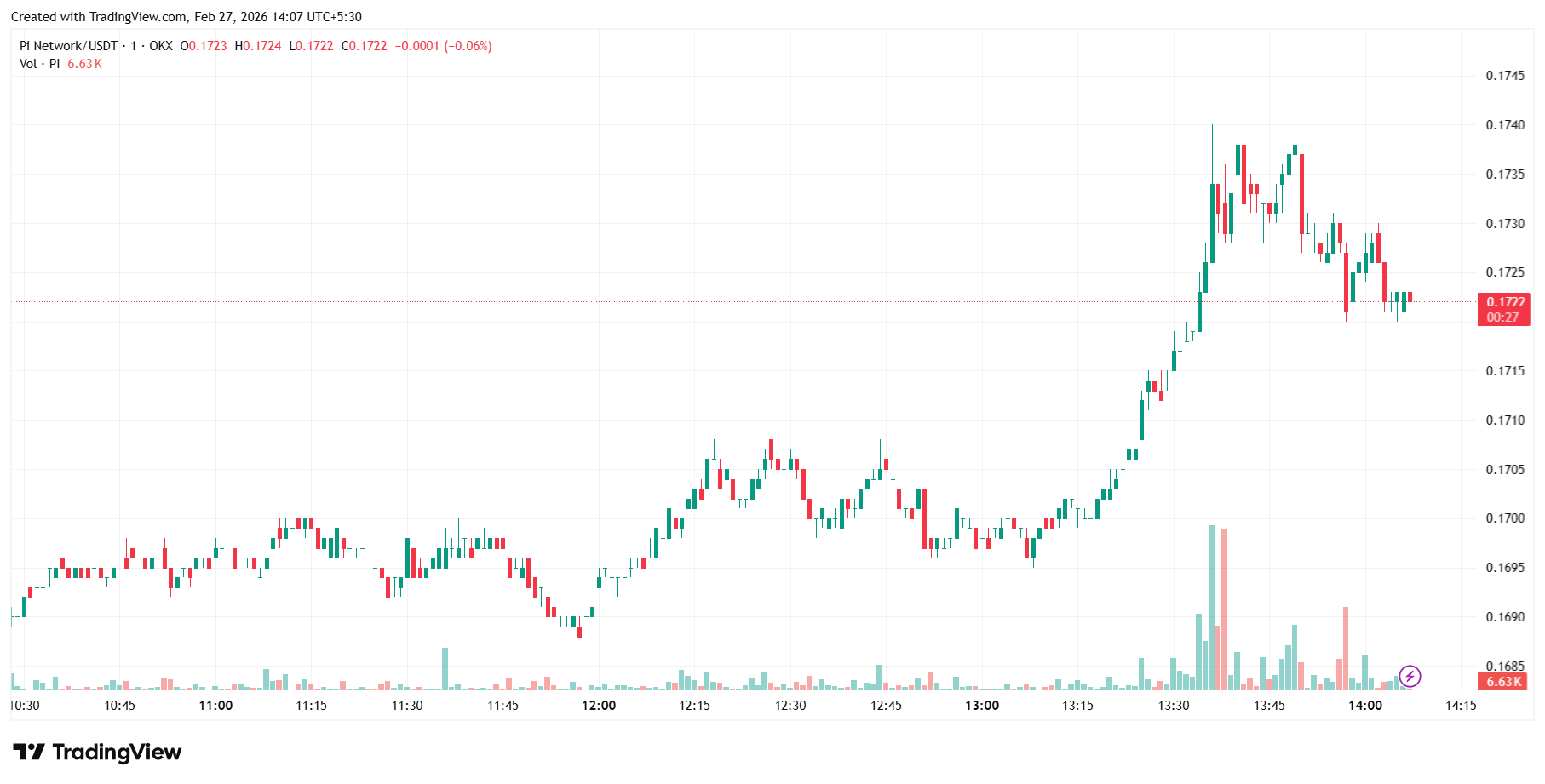Viewport: 1545px width, 784px height.
Task: Click the OKX exchange name in legend
Action: point(161,46)
